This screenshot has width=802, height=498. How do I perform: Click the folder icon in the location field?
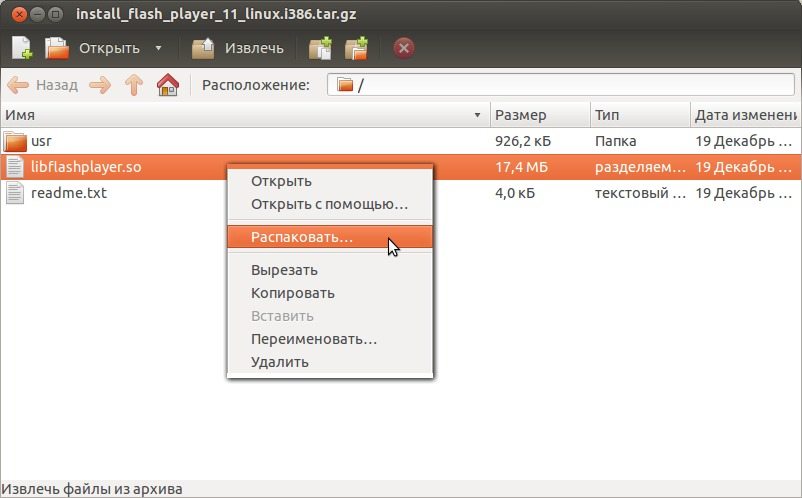click(345, 84)
